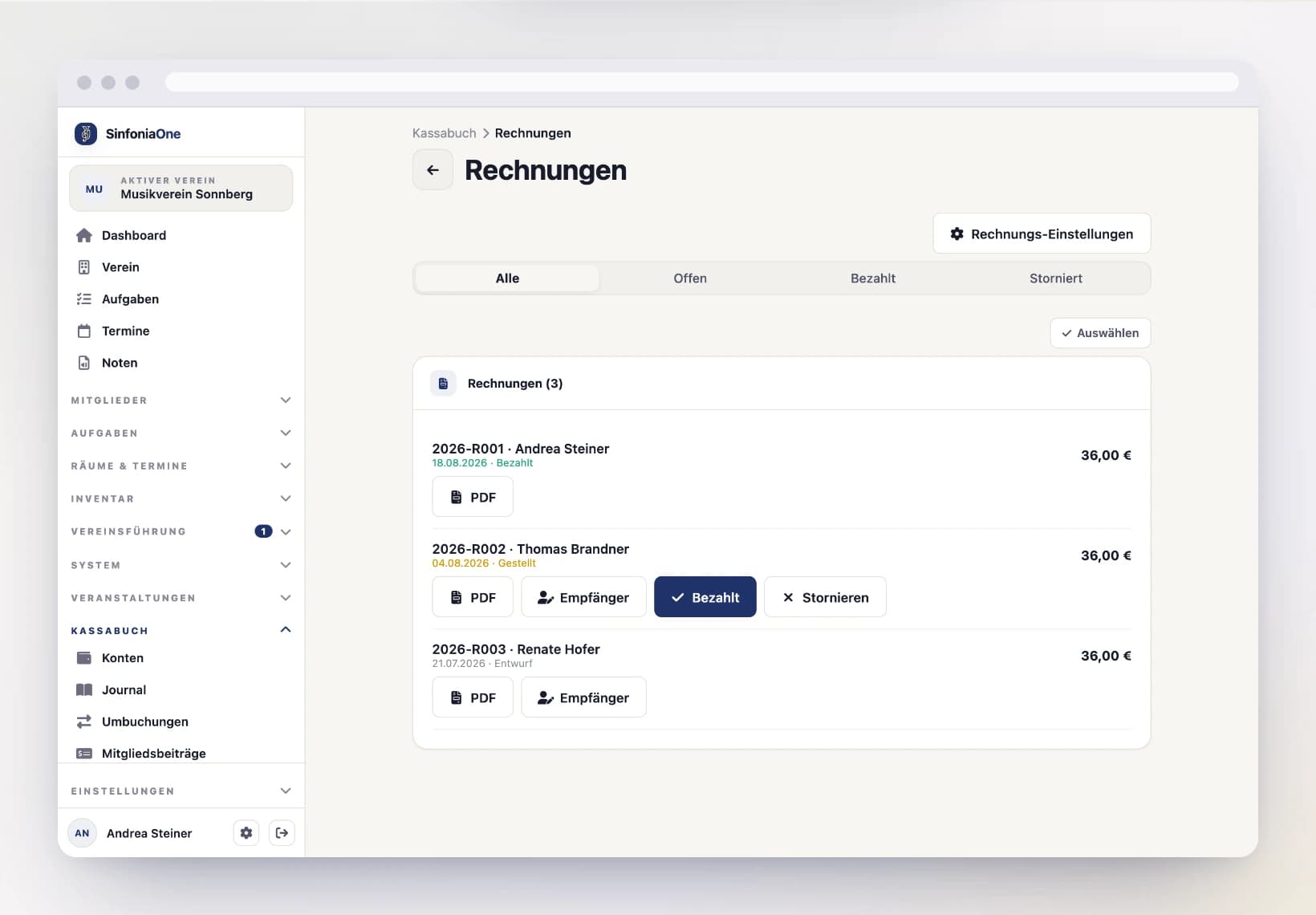Open Rechnungs-Einstellungen
Image resolution: width=1316 pixels, height=915 pixels.
pos(1042,234)
